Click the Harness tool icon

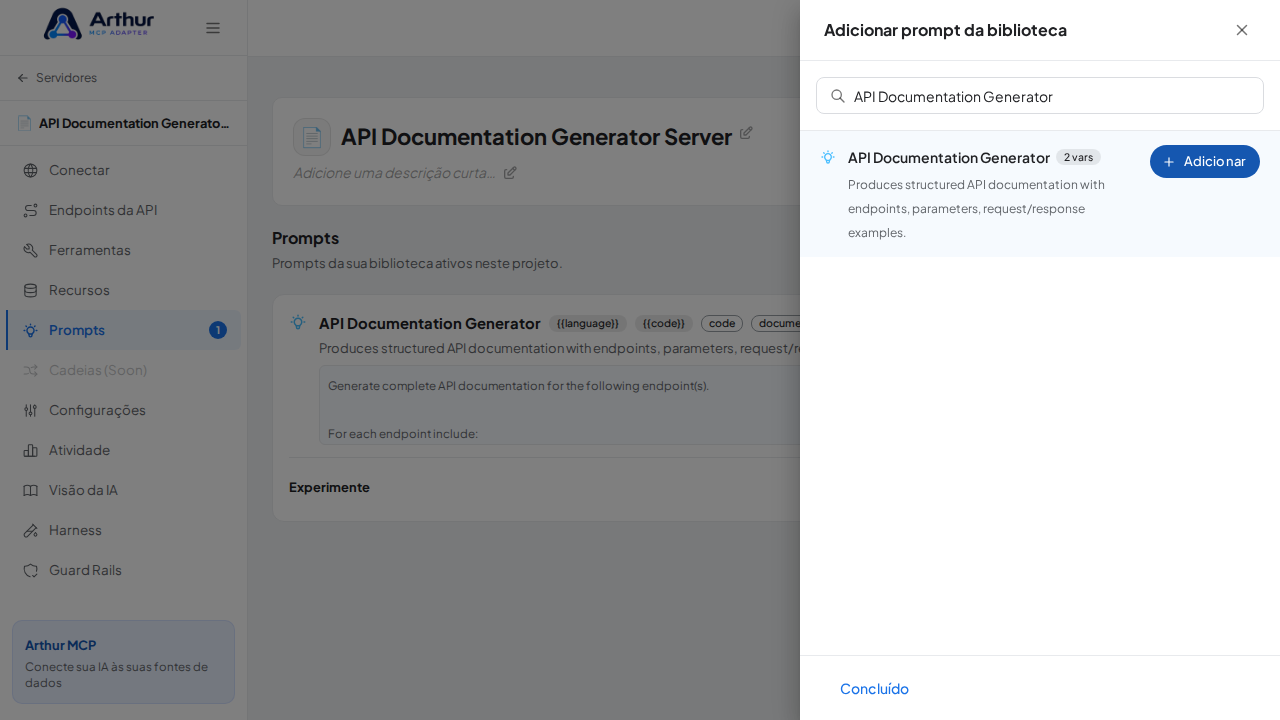30,530
